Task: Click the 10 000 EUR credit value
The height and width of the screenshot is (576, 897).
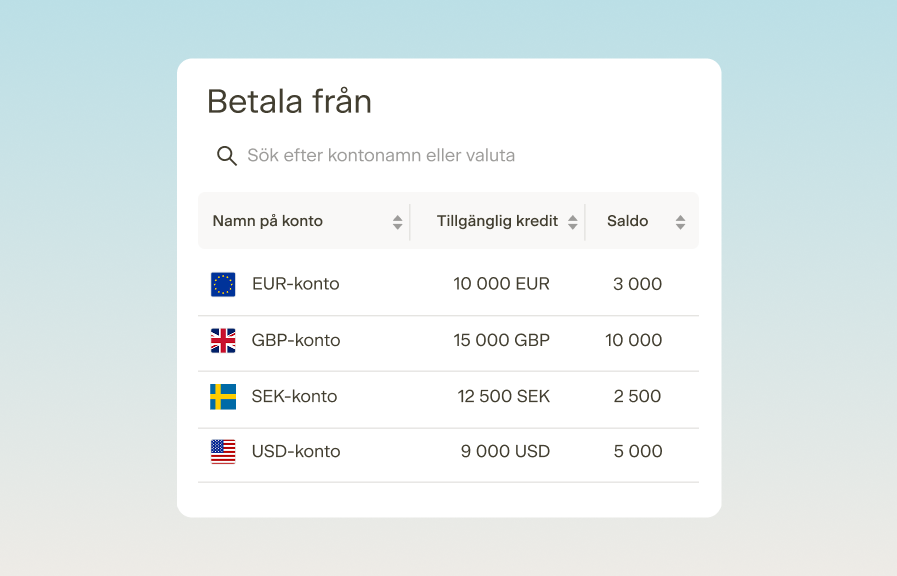Action: click(501, 284)
